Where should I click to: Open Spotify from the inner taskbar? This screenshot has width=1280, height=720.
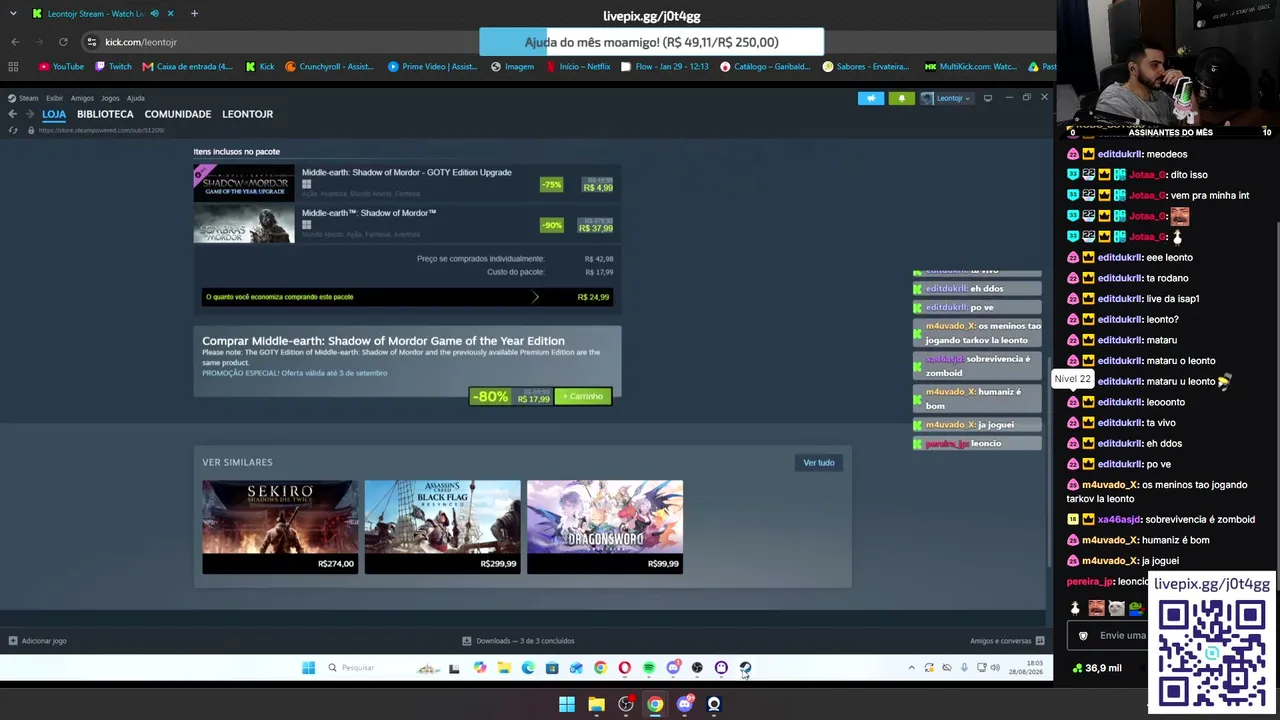point(649,668)
